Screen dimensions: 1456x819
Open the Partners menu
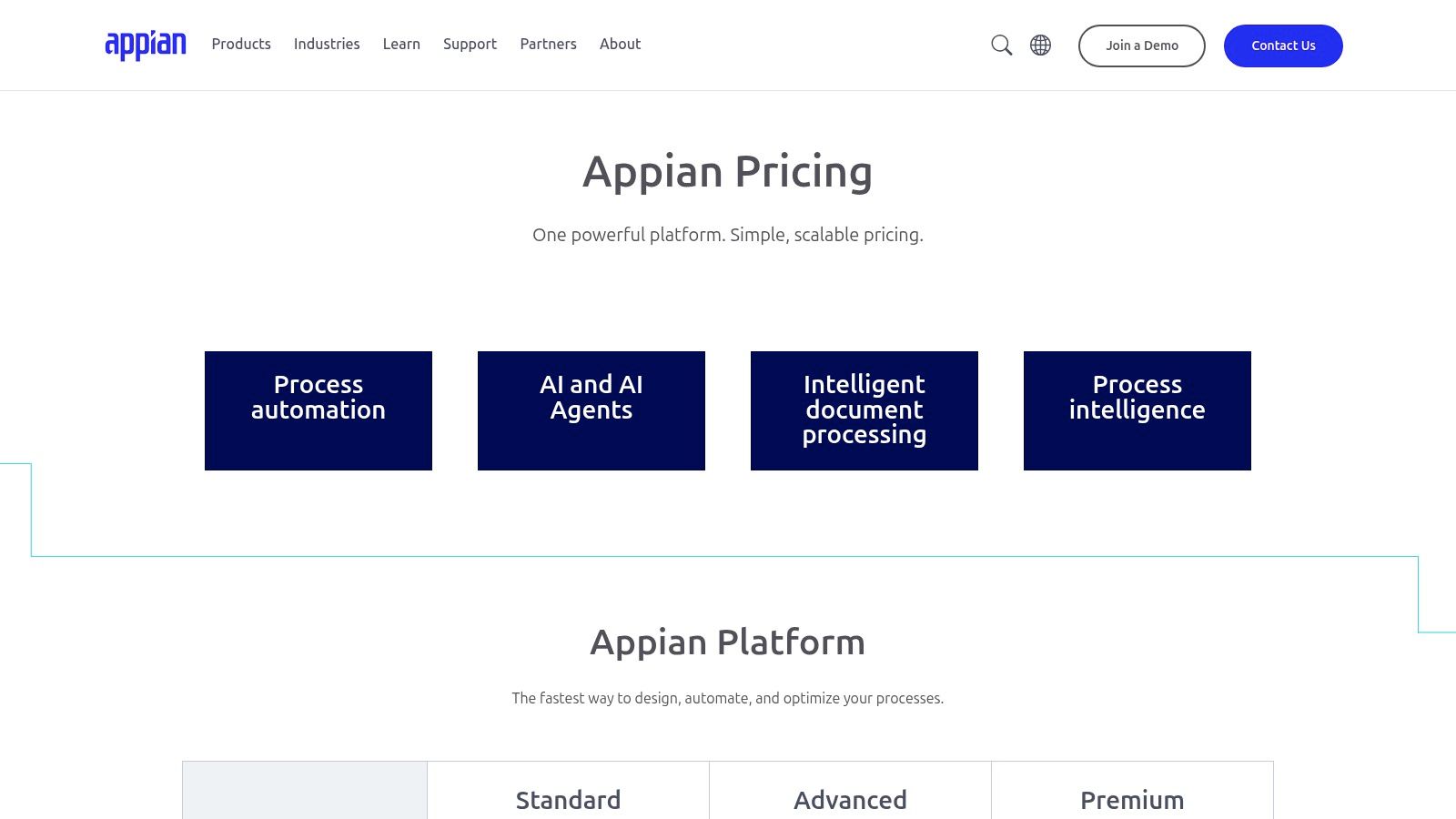tap(548, 44)
